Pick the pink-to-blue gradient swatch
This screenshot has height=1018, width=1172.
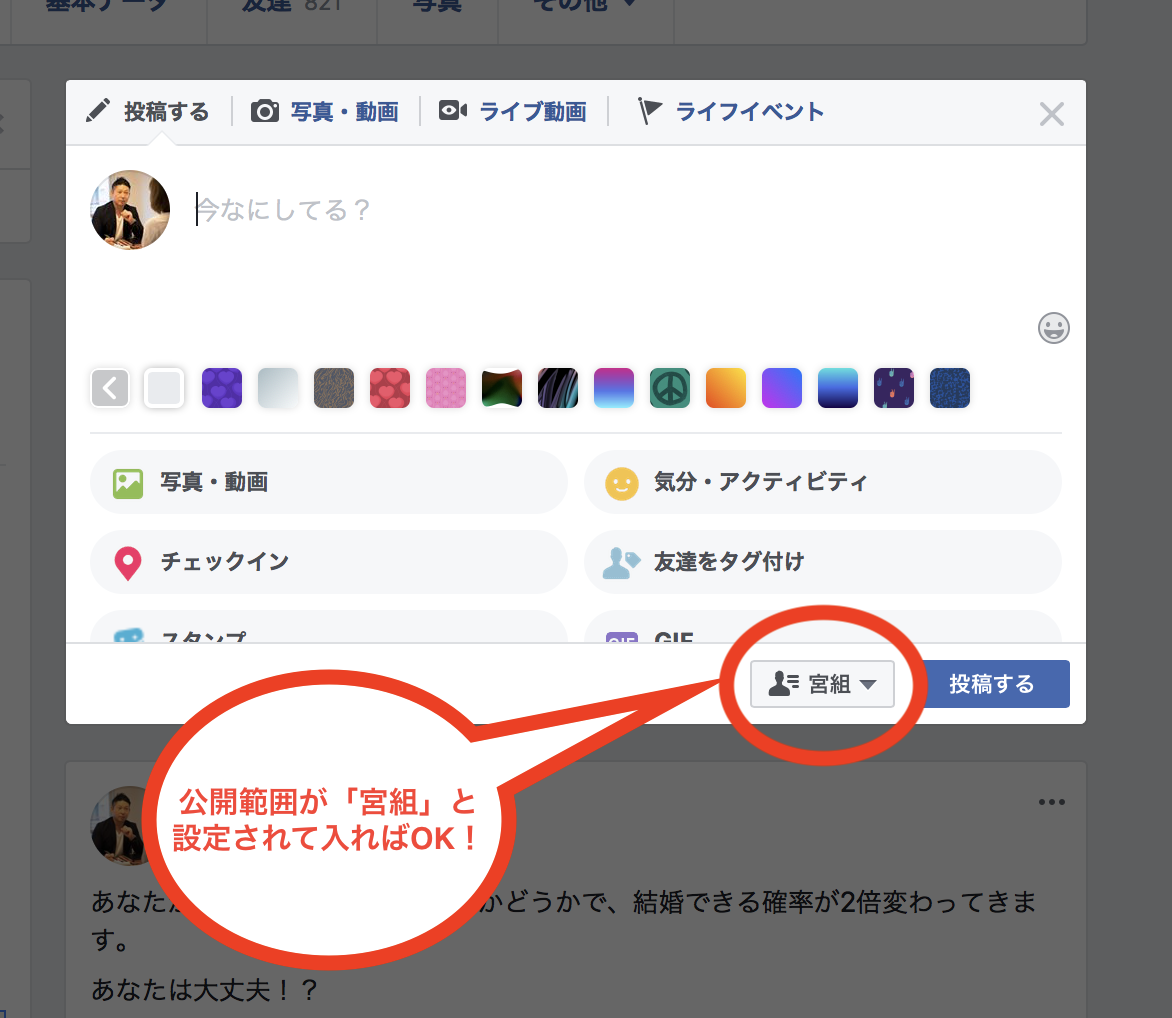614,388
